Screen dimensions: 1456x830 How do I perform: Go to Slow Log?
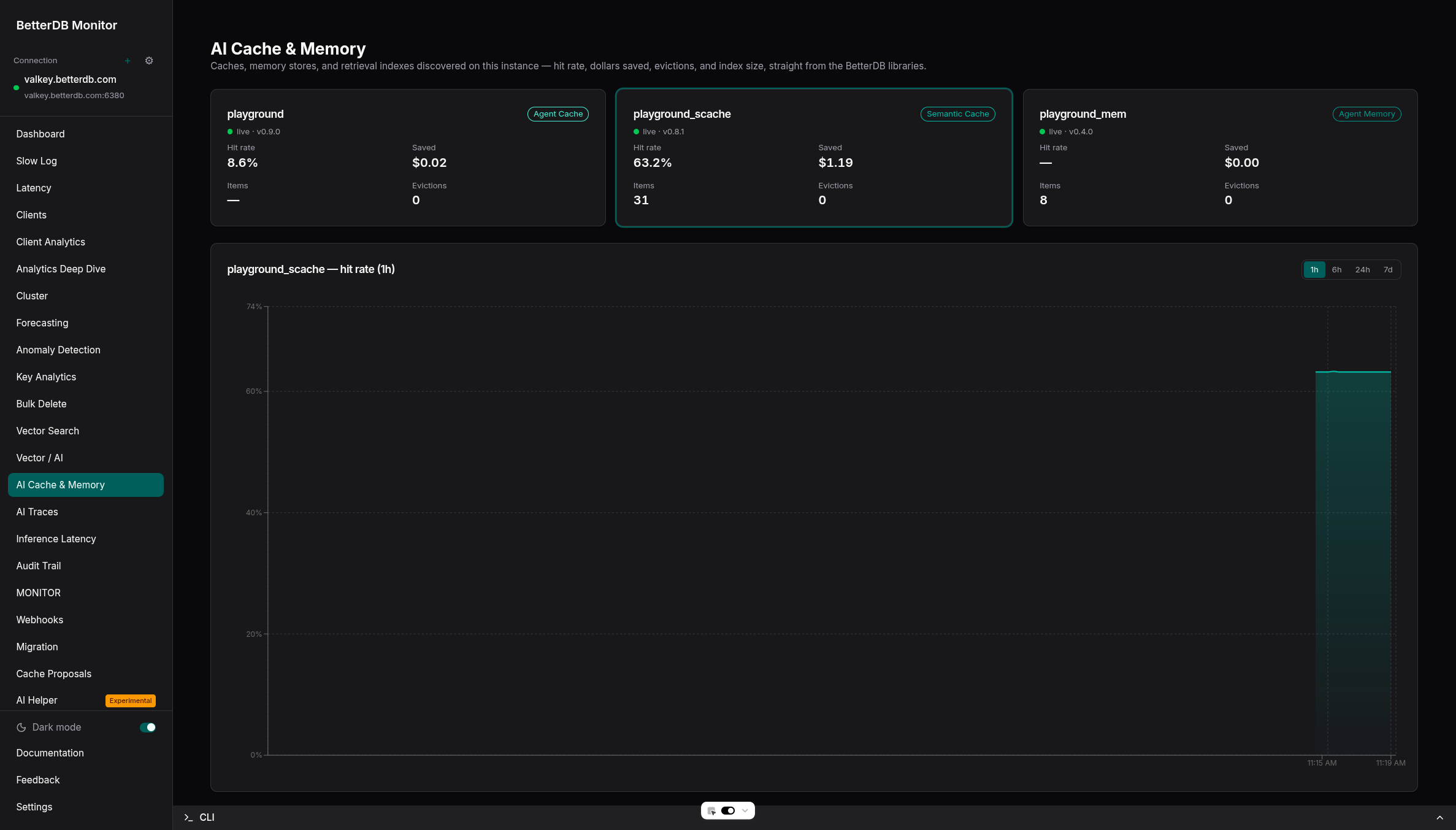click(x=86, y=161)
